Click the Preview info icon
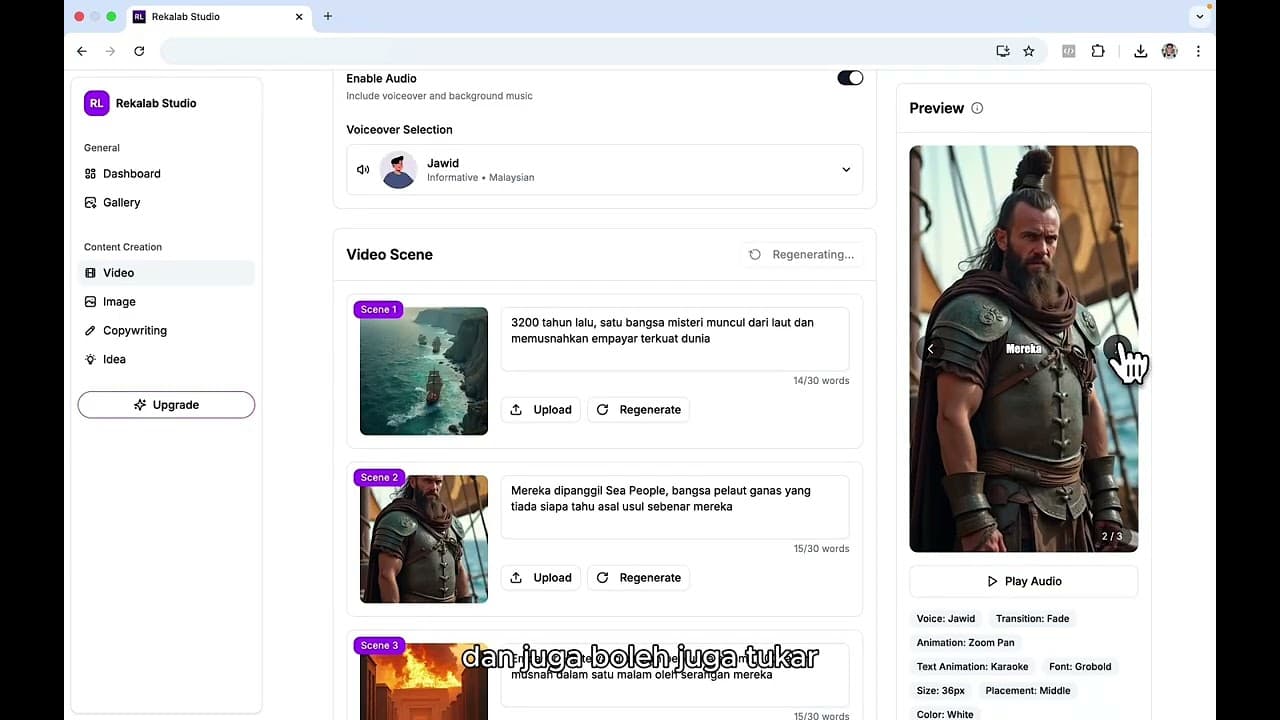Viewport: 1280px width, 720px height. coord(977,108)
